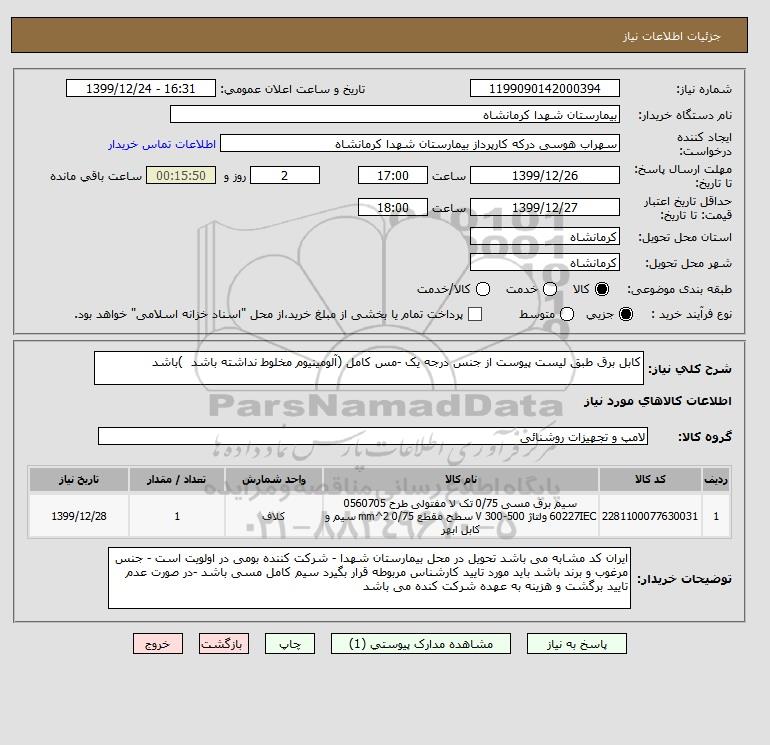This screenshot has width=770, height=745.
Task: Click need number field 1199090142000394
Action: (x=545, y=89)
